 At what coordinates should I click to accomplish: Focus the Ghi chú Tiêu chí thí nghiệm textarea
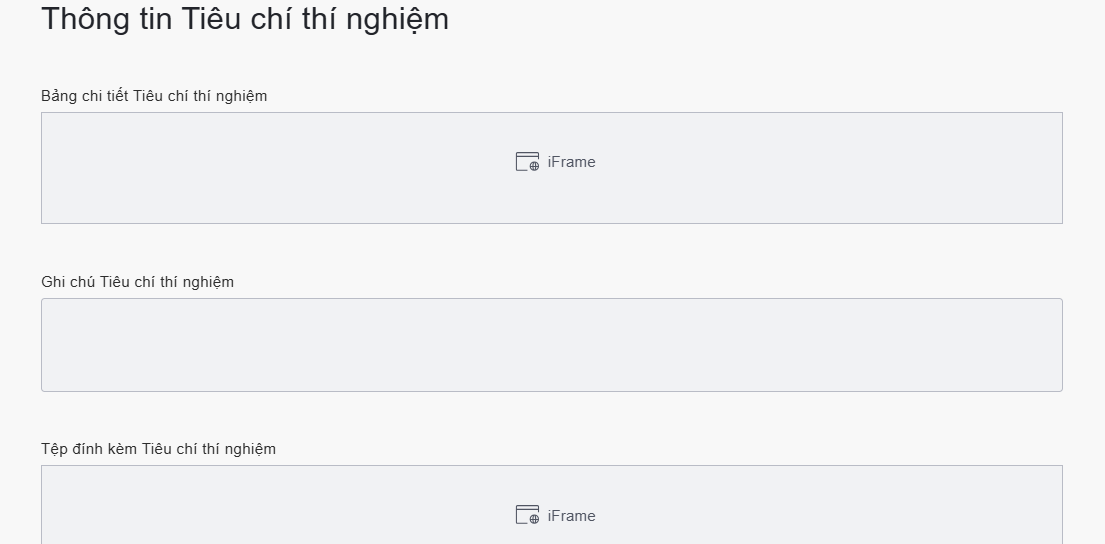(x=551, y=345)
